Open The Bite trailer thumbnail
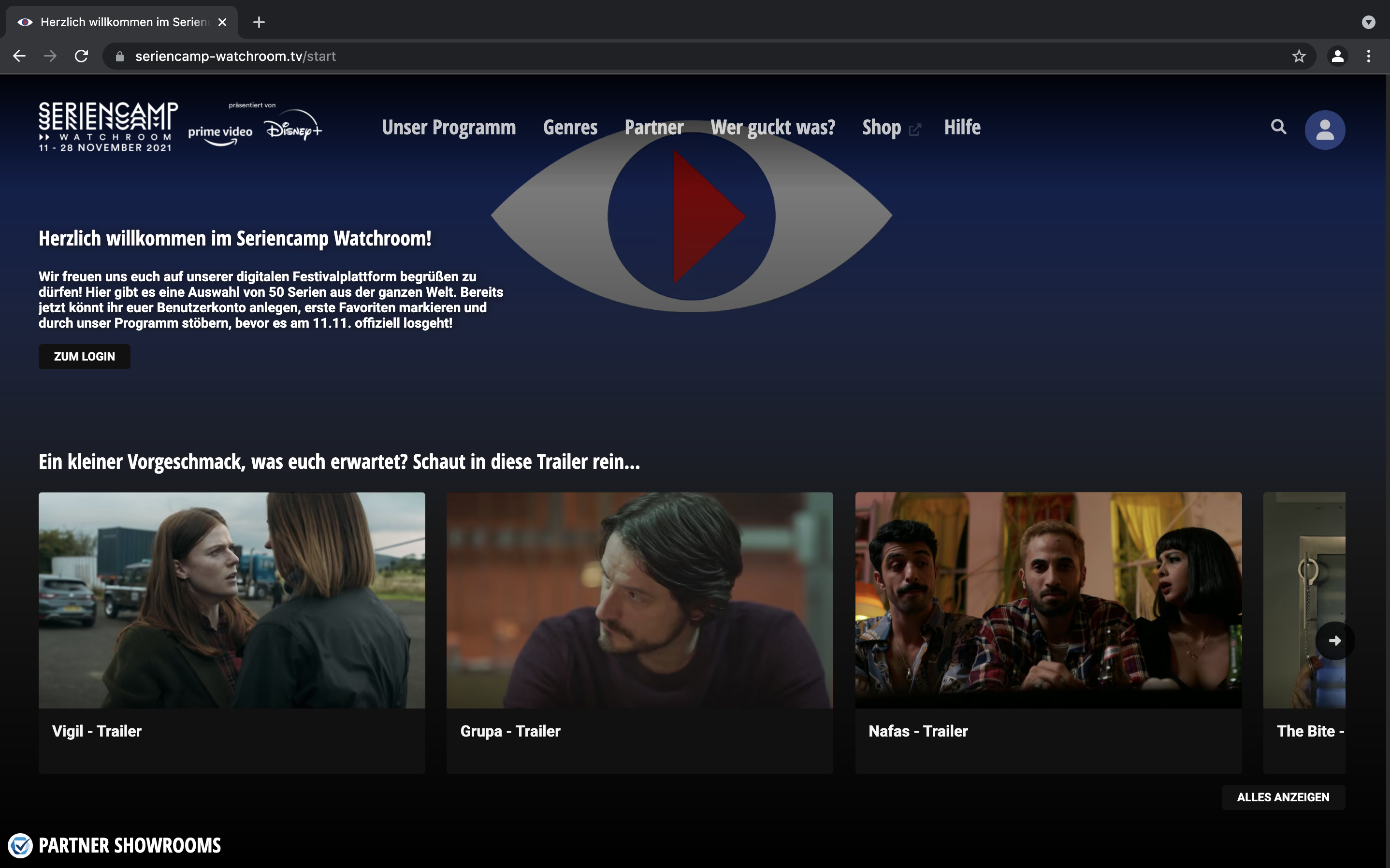 pos(1304,600)
